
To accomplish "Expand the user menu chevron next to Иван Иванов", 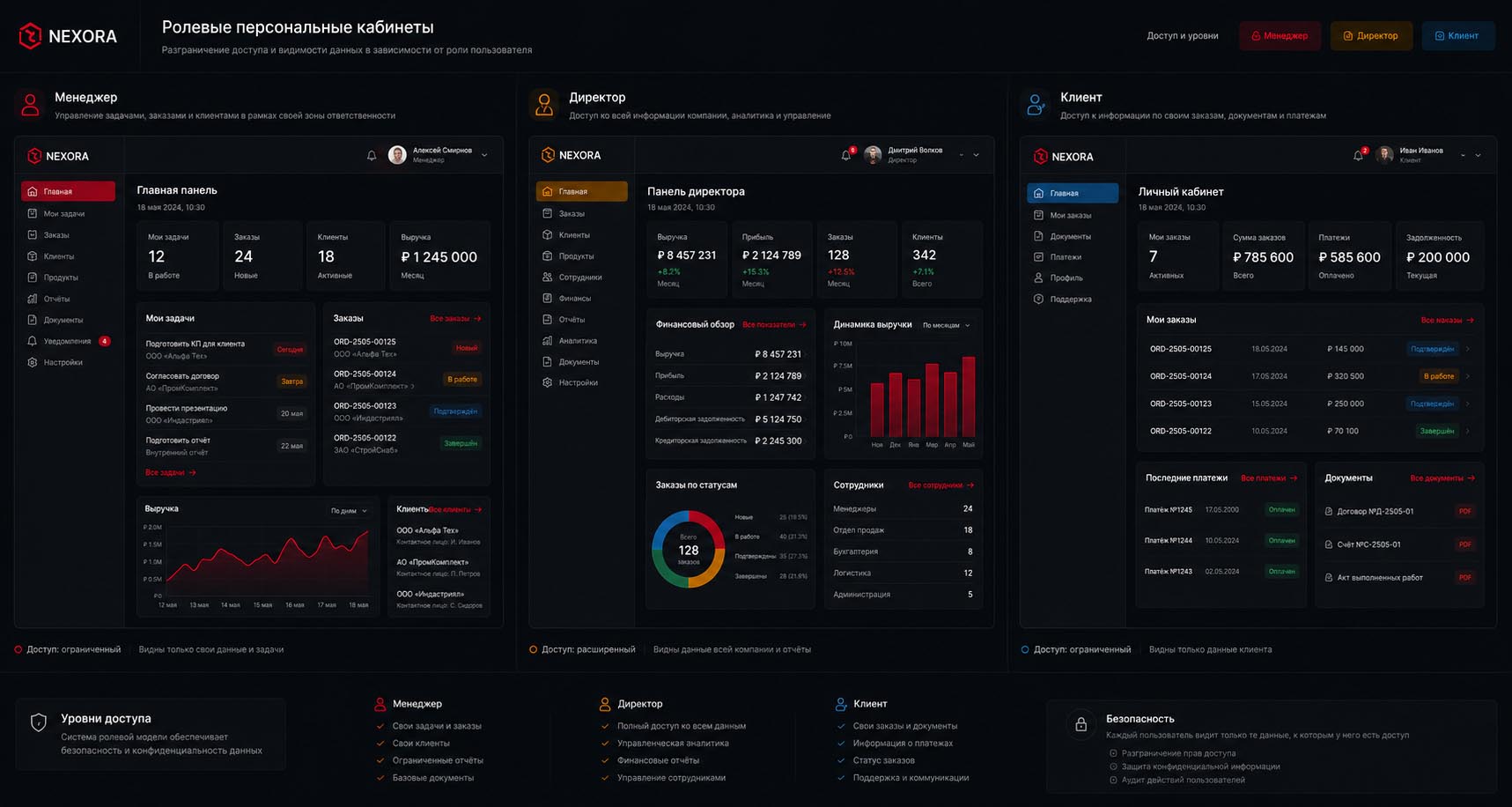I will coord(1478,155).
